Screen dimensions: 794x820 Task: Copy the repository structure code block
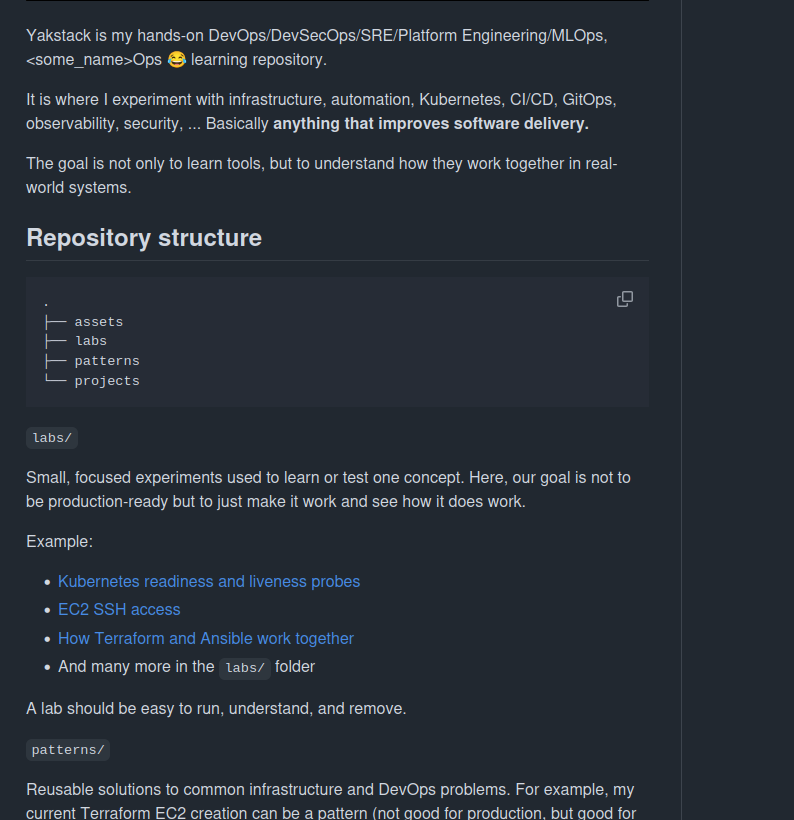point(625,299)
